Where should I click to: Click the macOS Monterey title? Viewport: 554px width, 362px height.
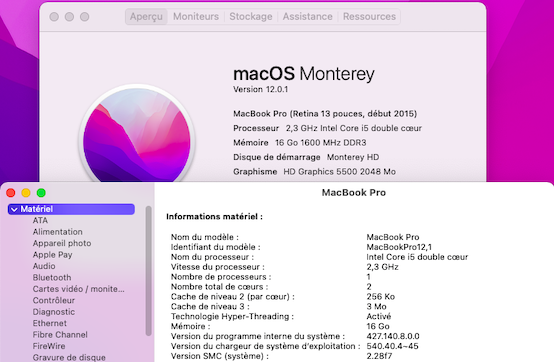303,74
